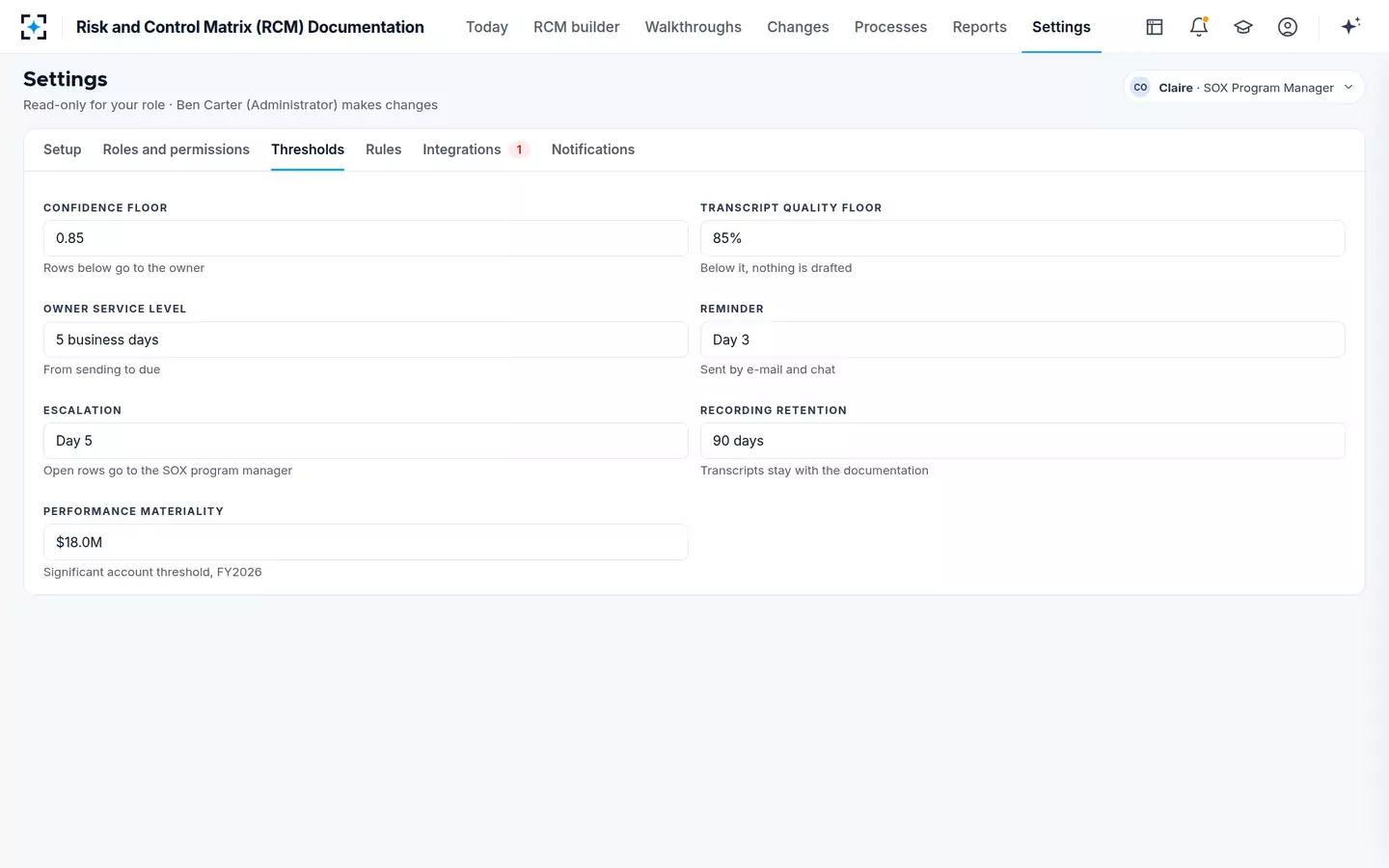
Task: Click the CONFIDENCE FLOOR label
Action: tap(105, 208)
